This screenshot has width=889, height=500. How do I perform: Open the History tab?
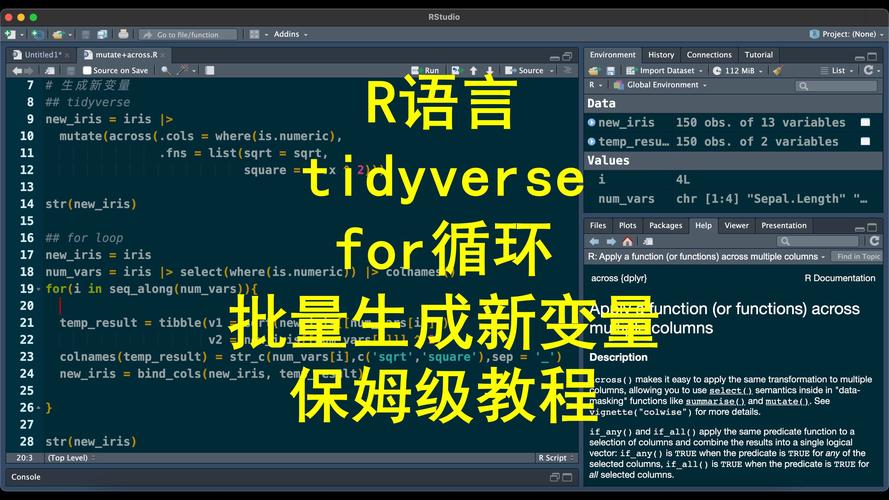click(x=661, y=55)
